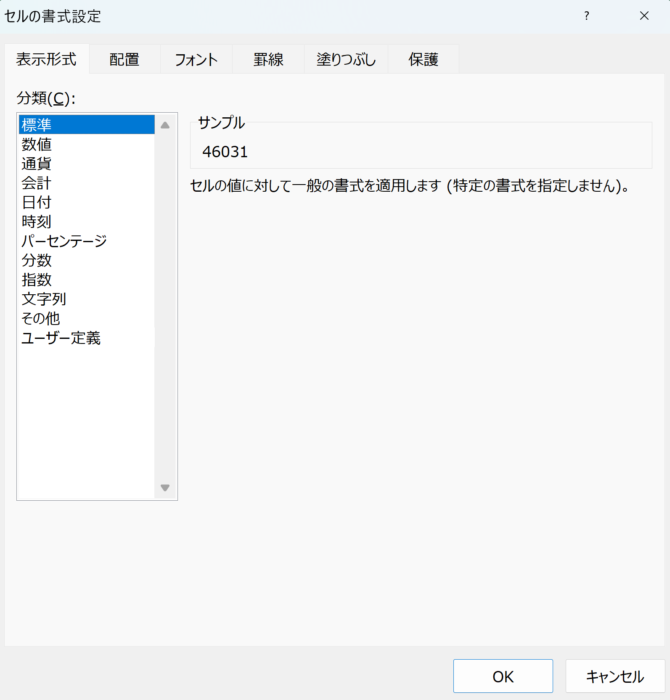Open the フォント tab
The width and height of the screenshot is (670, 700).
pyautogui.click(x=196, y=59)
